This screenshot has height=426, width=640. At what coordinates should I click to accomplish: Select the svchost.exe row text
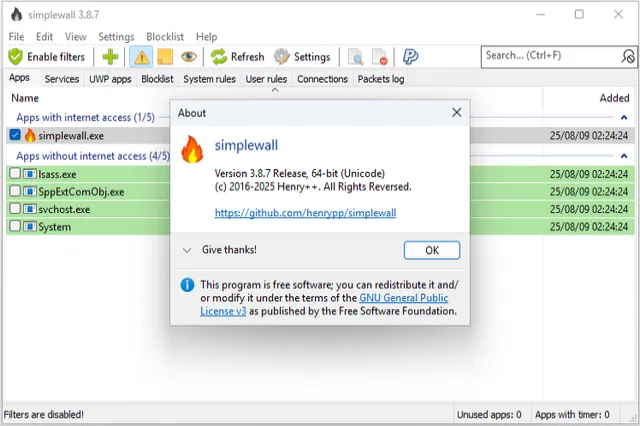coord(64,210)
